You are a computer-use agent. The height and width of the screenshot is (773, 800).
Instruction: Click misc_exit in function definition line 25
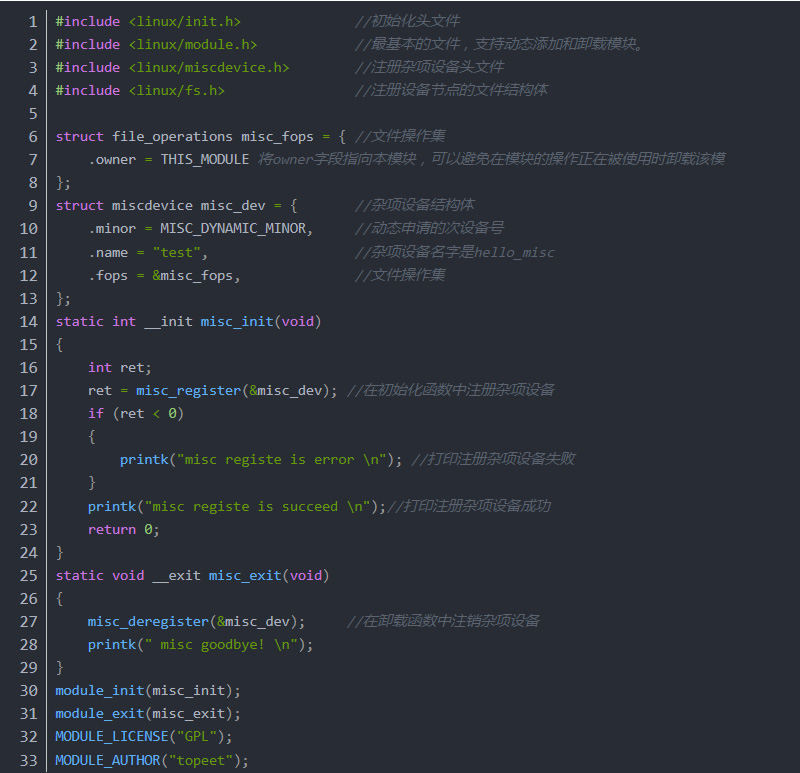tap(245, 576)
